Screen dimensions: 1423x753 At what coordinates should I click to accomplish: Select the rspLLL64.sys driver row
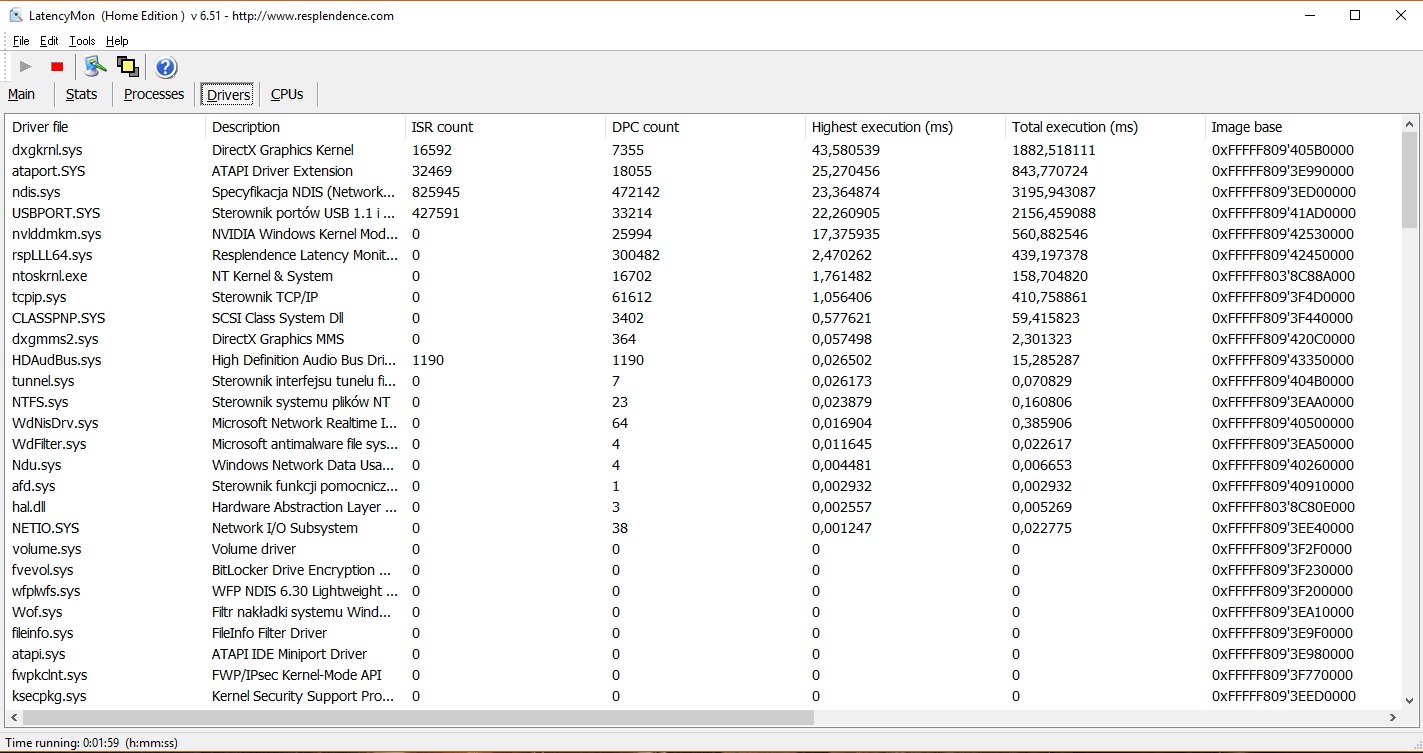[703, 255]
